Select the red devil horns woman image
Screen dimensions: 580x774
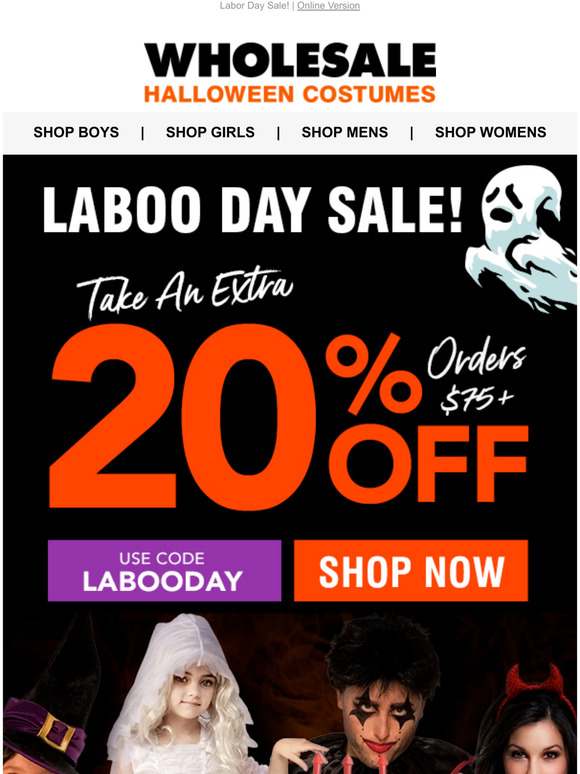[x=528, y=720]
